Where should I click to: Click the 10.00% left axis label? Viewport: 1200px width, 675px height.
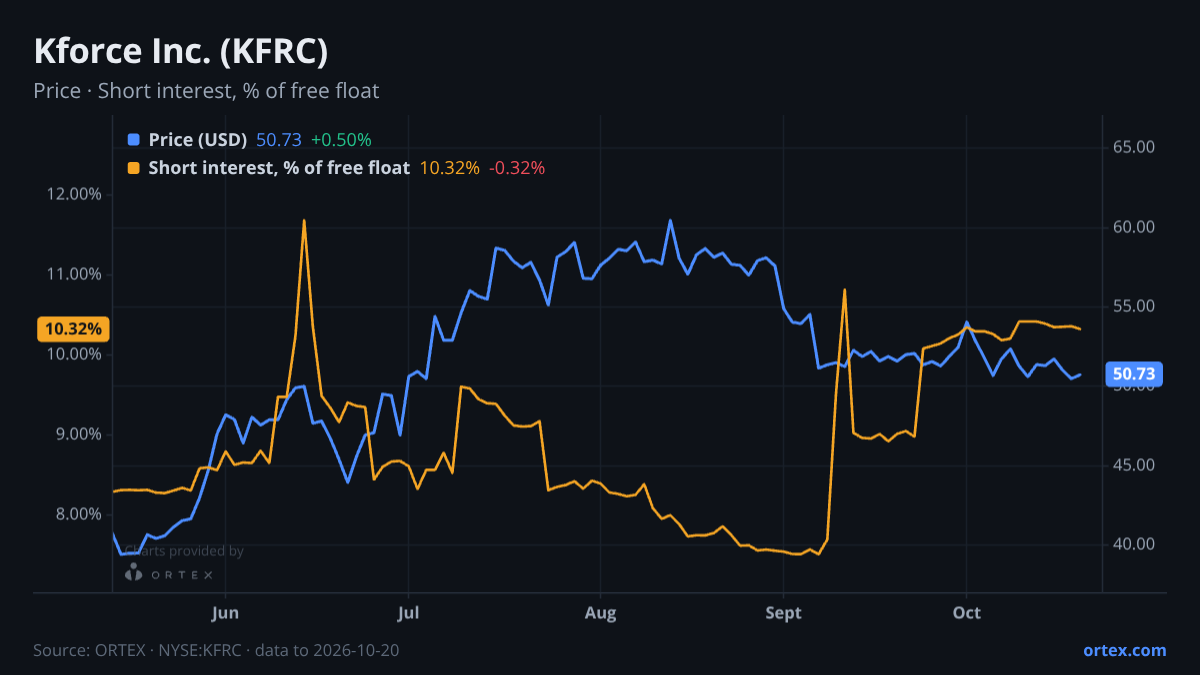[x=73, y=354]
